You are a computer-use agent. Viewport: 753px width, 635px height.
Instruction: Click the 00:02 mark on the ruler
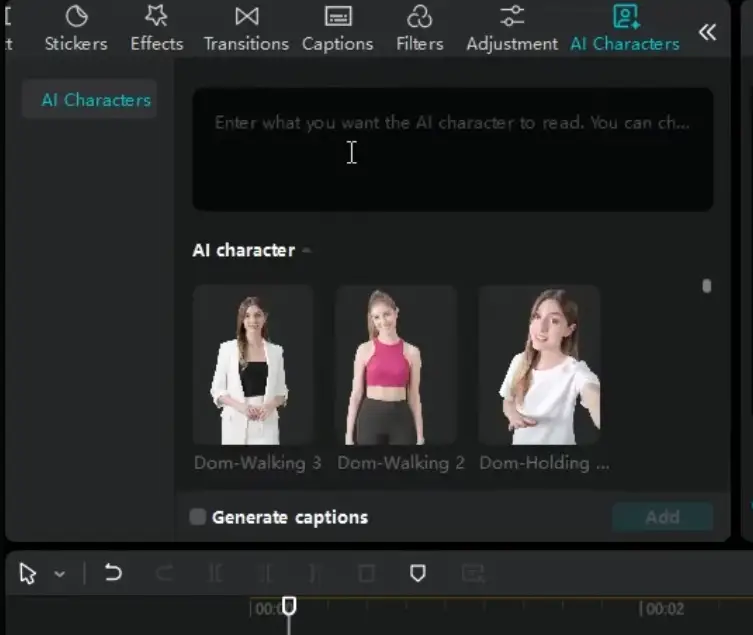point(665,609)
